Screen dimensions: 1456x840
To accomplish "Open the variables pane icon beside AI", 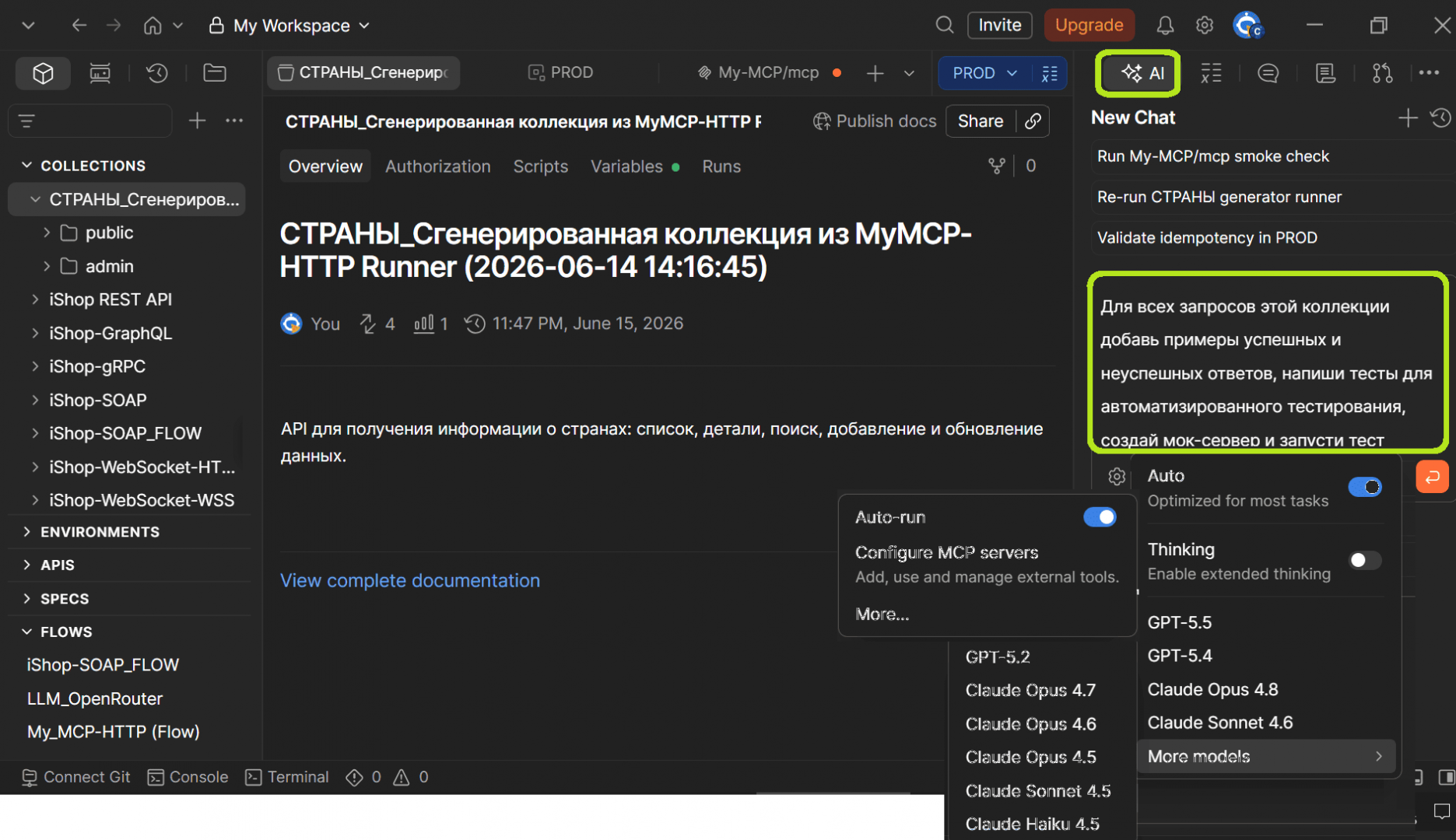I will point(1211,73).
